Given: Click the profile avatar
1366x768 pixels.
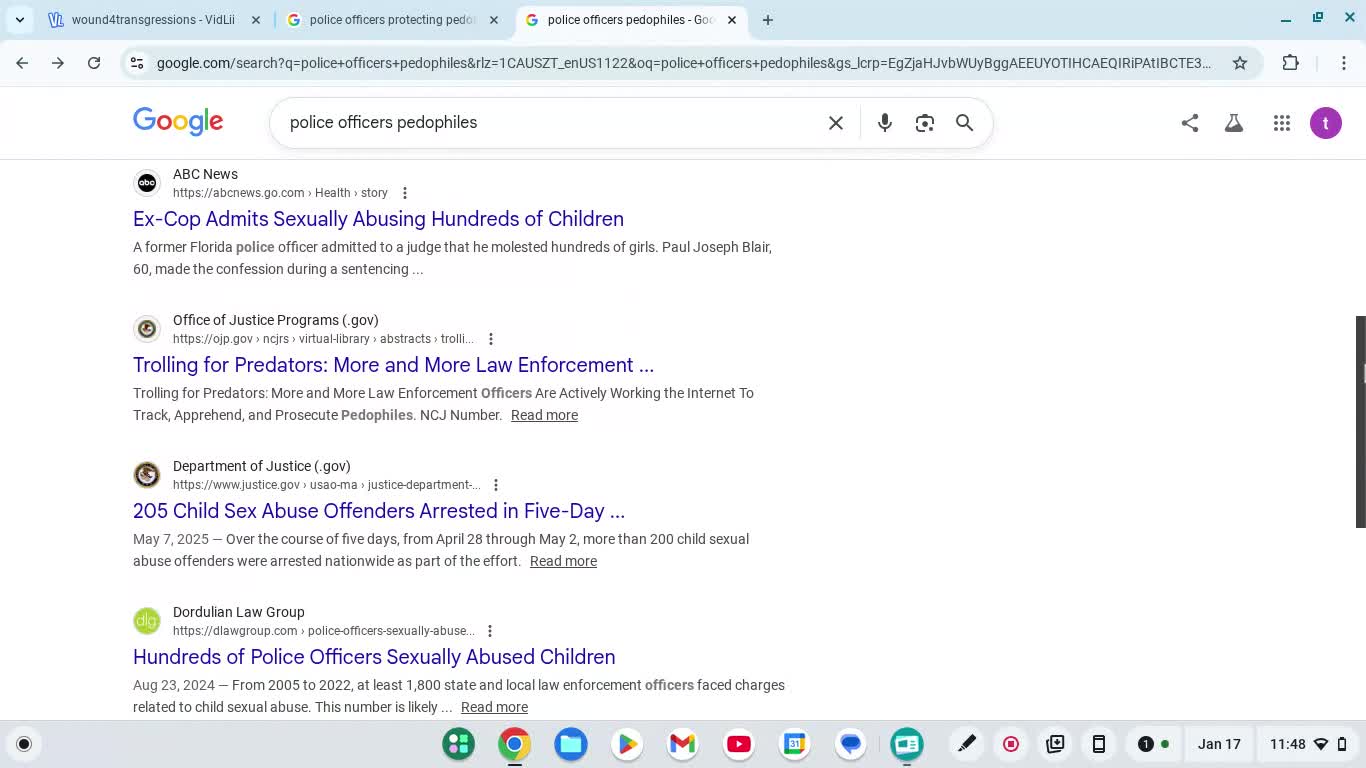Looking at the screenshot, I should (1325, 122).
